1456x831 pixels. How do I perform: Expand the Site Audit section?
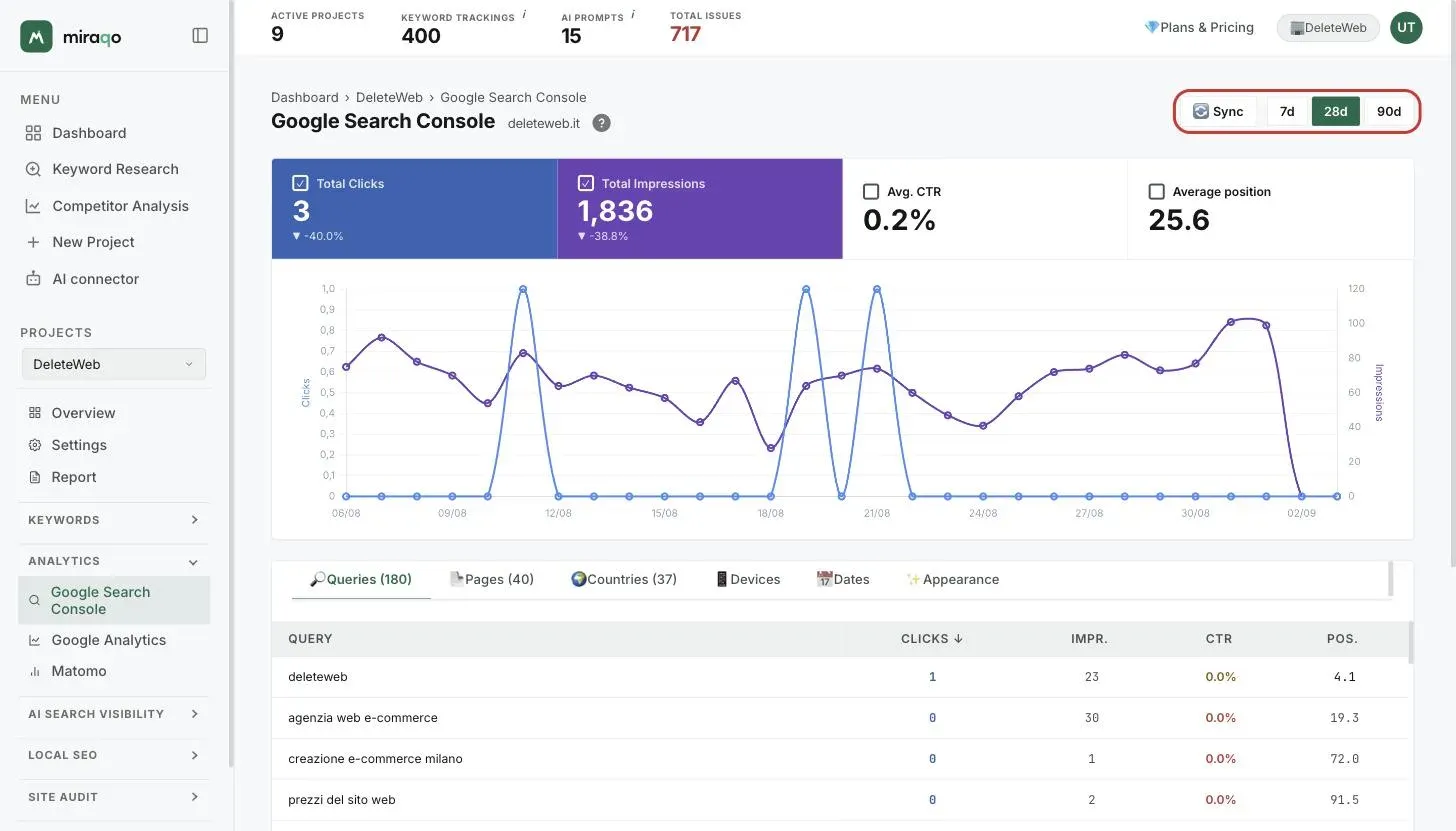click(x=114, y=797)
